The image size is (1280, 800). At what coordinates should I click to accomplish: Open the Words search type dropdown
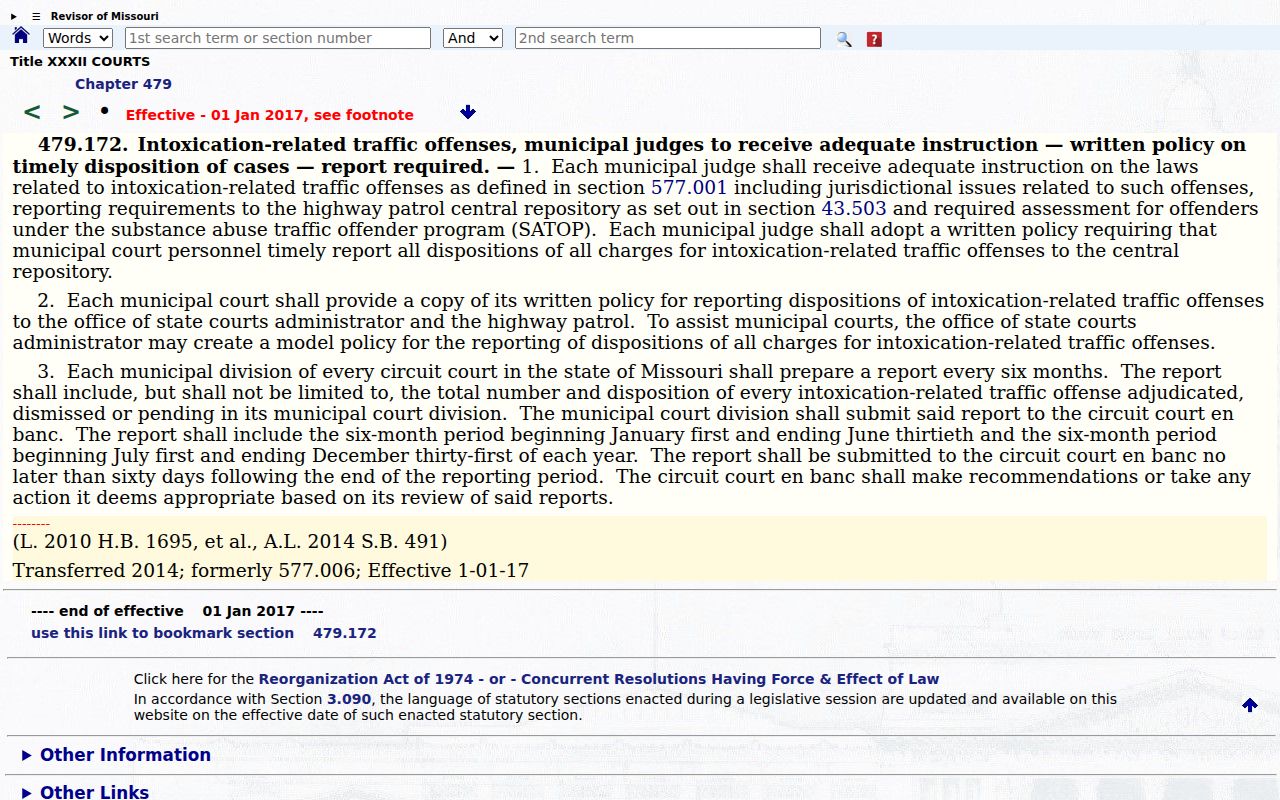pyautogui.click(x=78, y=38)
